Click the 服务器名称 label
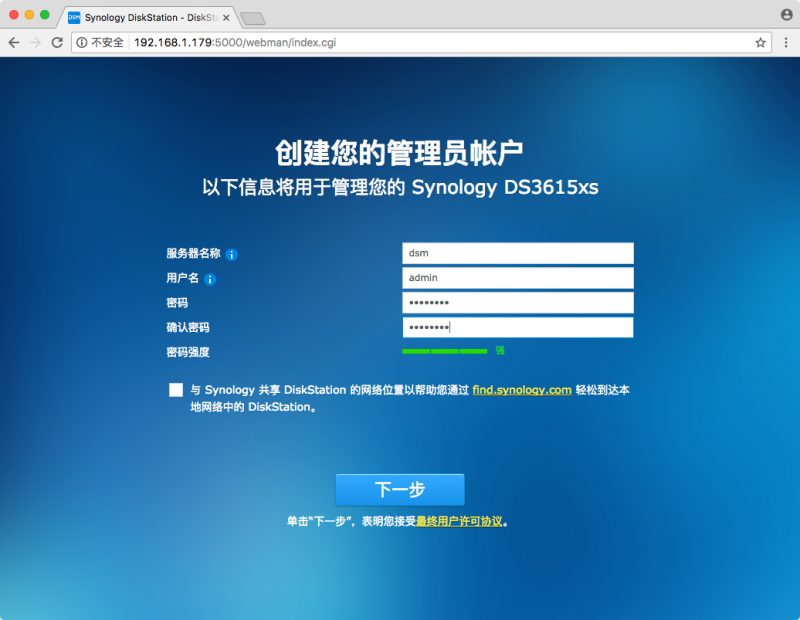 193,254
